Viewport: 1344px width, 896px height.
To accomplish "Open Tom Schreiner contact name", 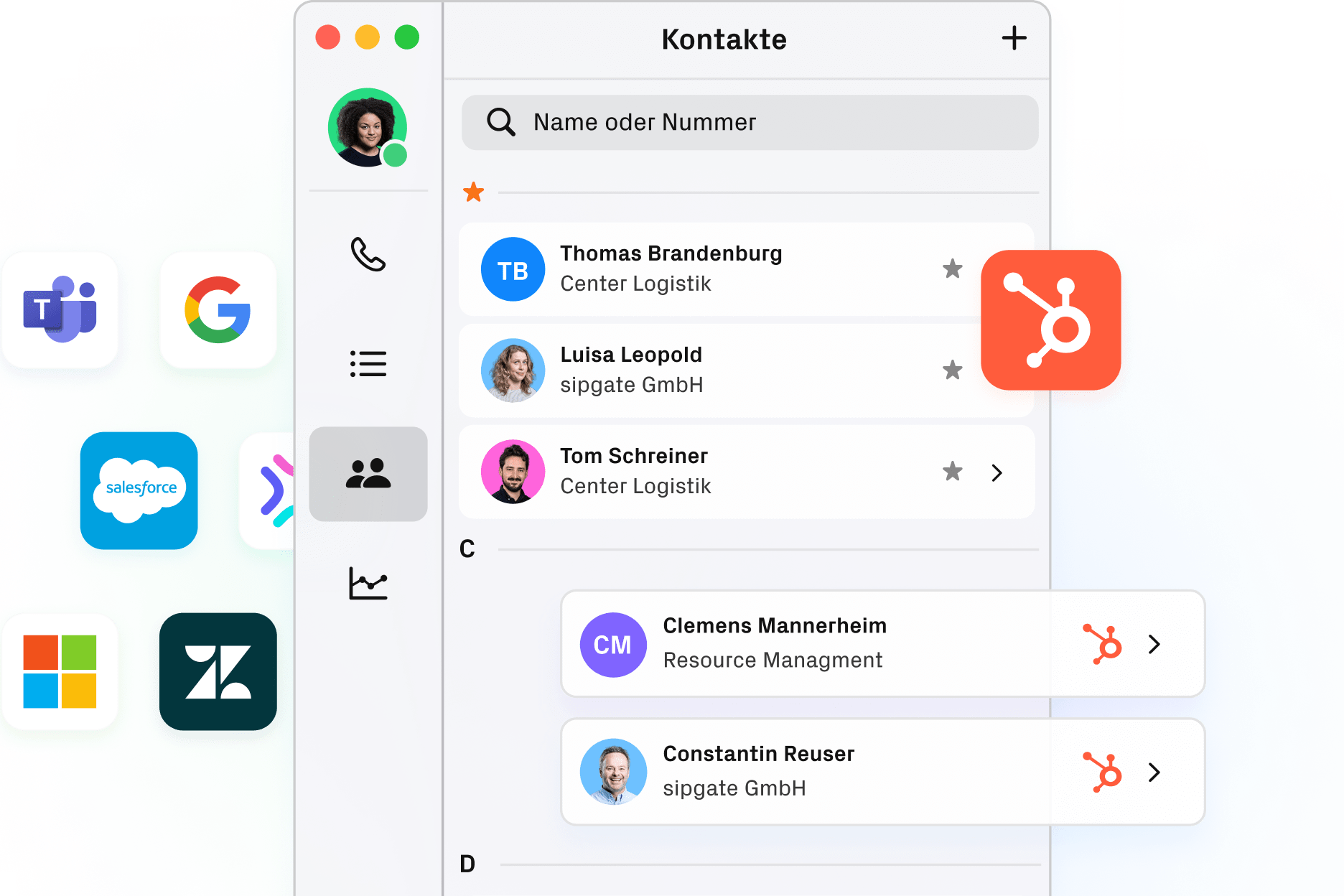I will point(634,456).
